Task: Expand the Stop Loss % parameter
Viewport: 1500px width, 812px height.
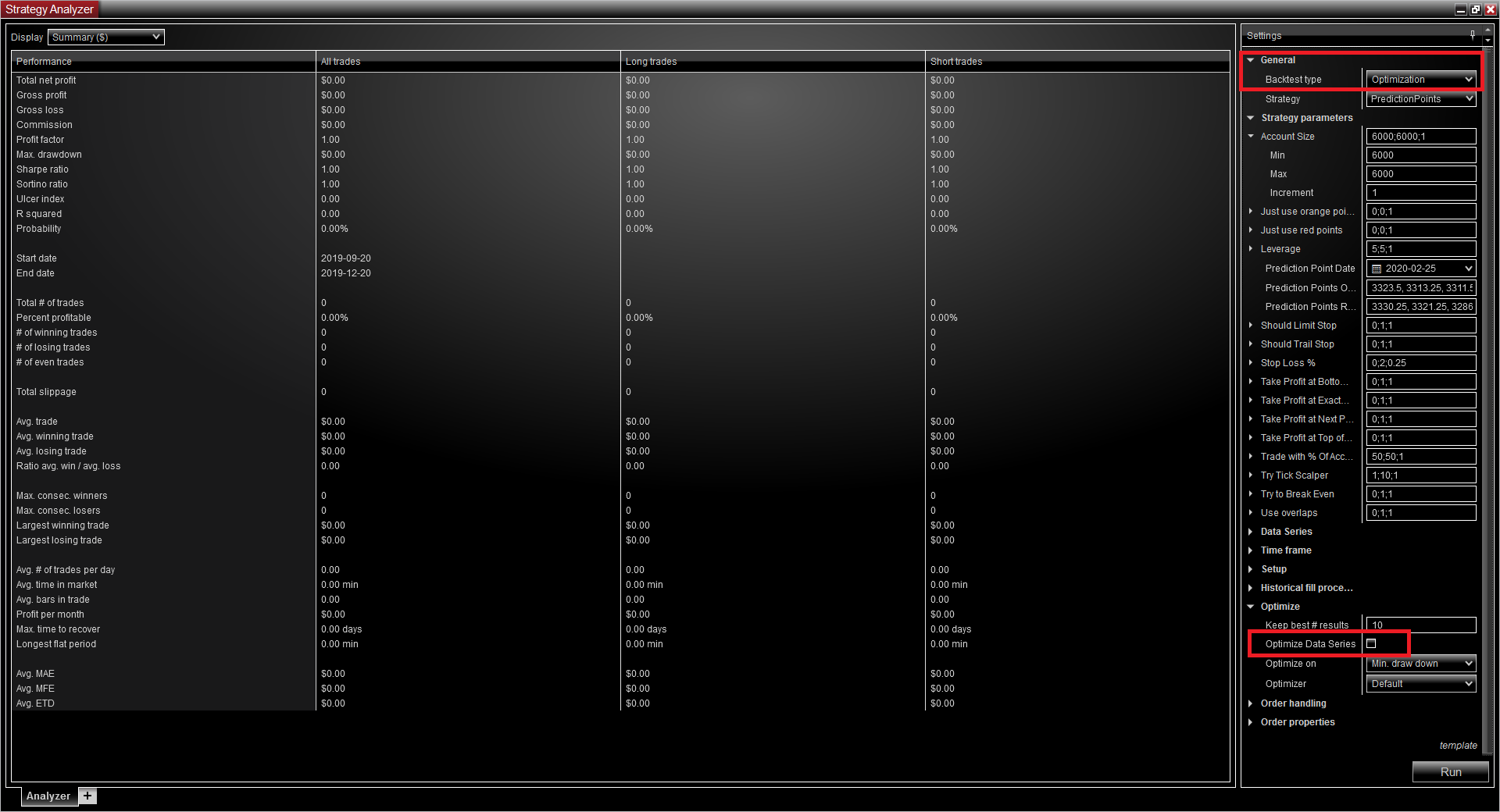Action: point(1251,363)
